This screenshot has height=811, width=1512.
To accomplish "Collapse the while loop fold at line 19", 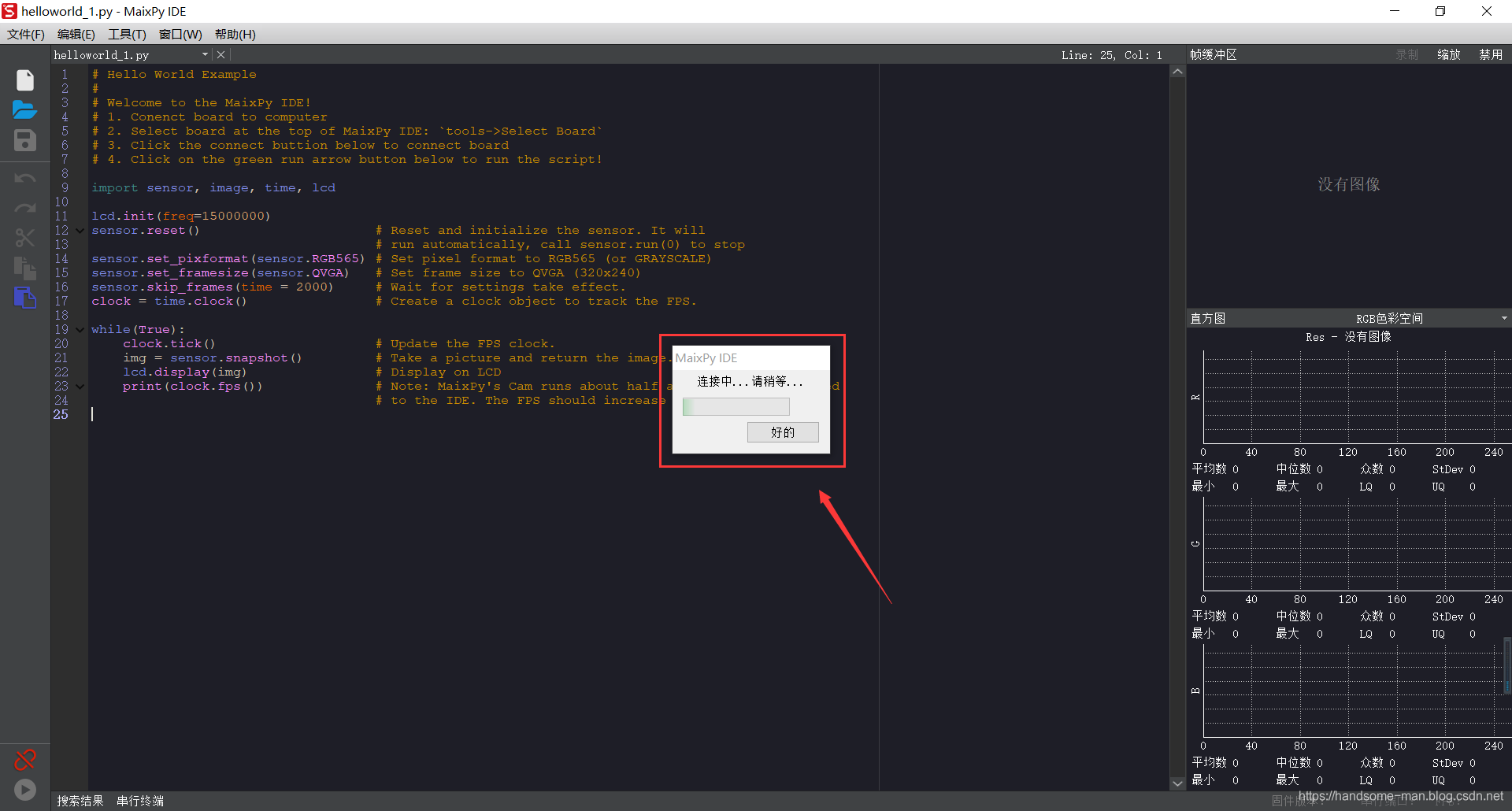I will (x=80, y=330).
